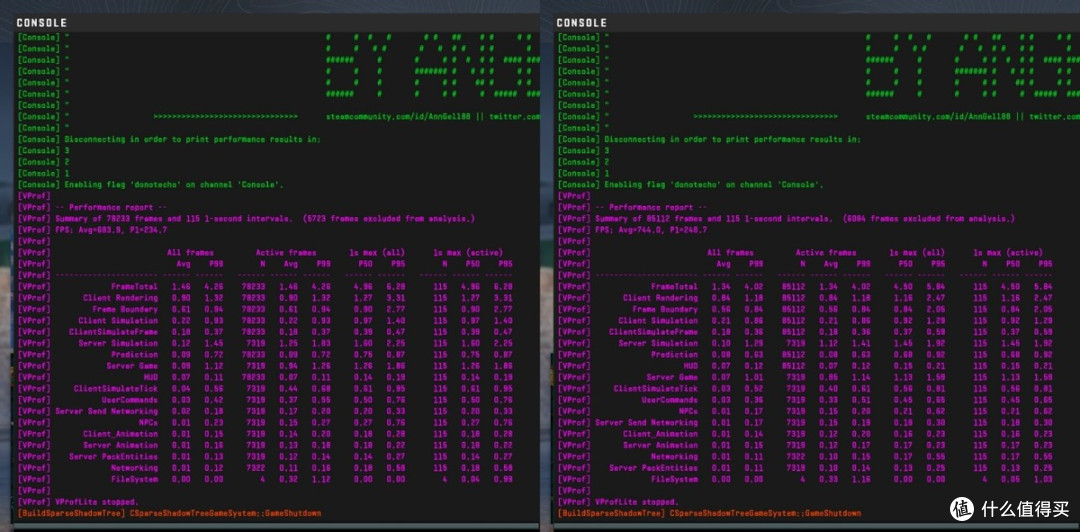Viewport: 1080px width, 532px height.
Task: Click the 'HUD' row label in left console
Action: coord(150,377)
